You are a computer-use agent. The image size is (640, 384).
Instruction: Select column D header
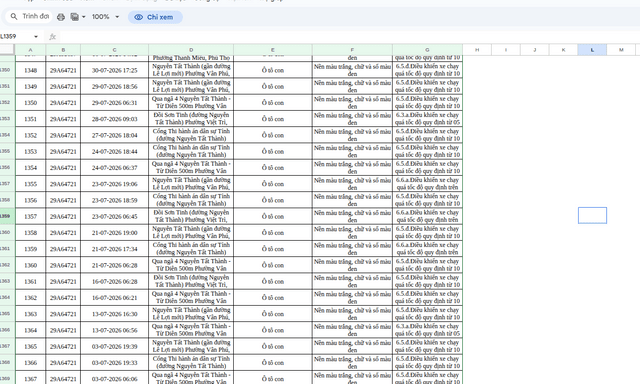point(191,50)
